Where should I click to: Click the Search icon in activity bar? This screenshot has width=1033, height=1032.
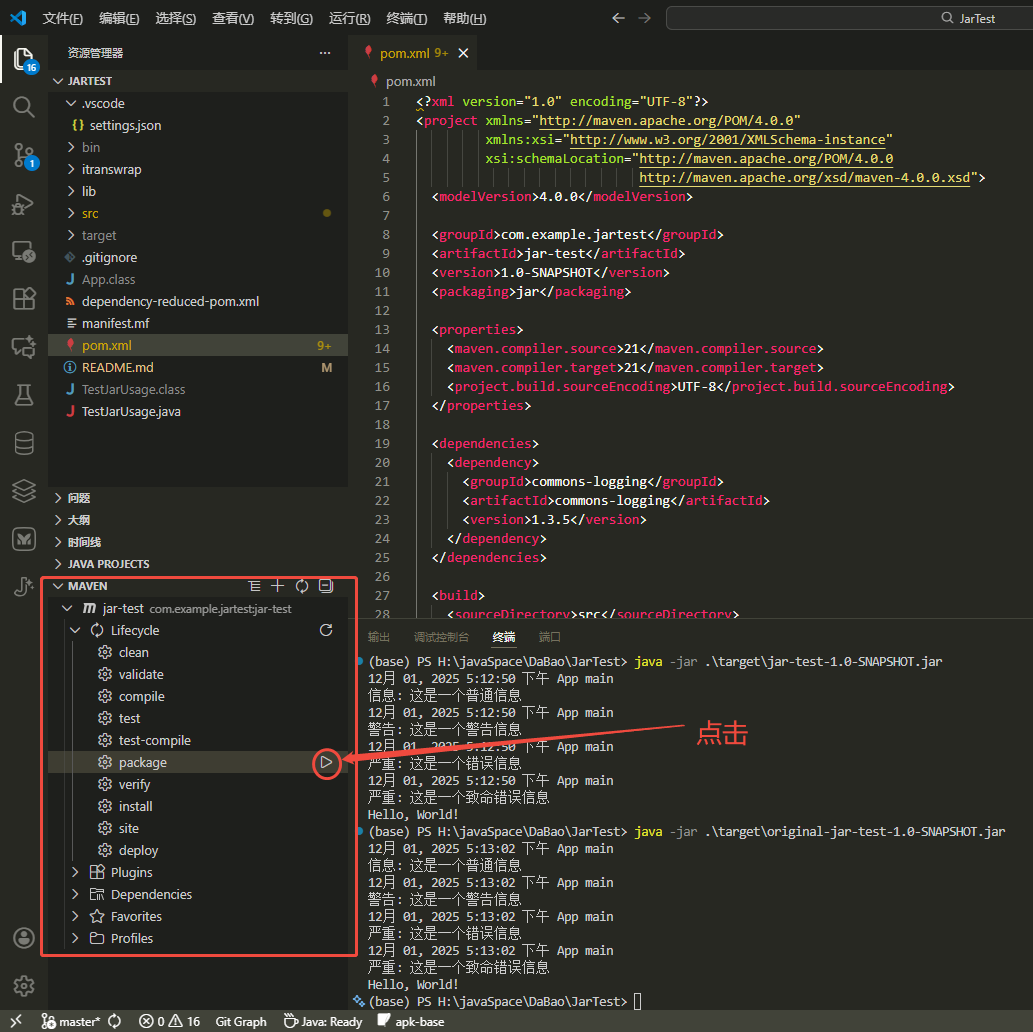point(24,107)
